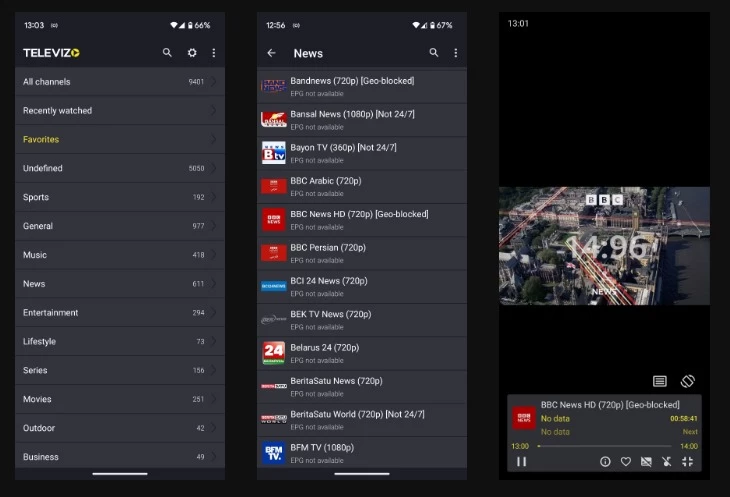Add BBC News HD to favorites with the heart icon
This screenshot has width=730, height=497.
tap(626, 461)
